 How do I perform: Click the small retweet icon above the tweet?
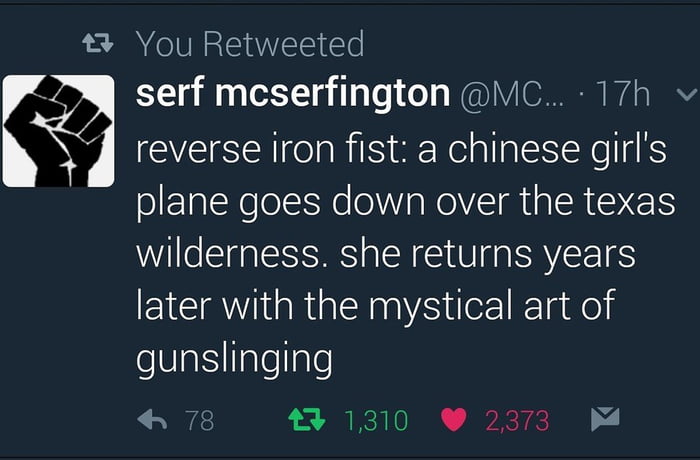coord(98,44)
